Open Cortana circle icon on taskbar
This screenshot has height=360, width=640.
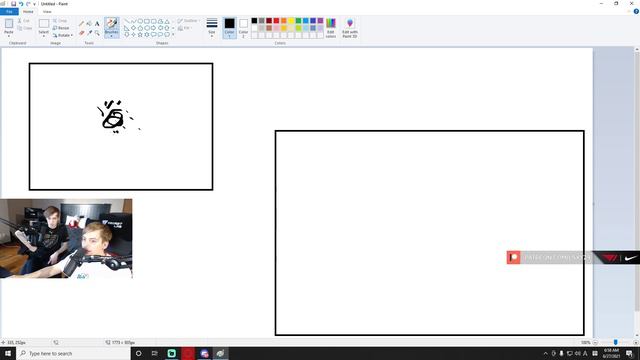coord(138,353)
